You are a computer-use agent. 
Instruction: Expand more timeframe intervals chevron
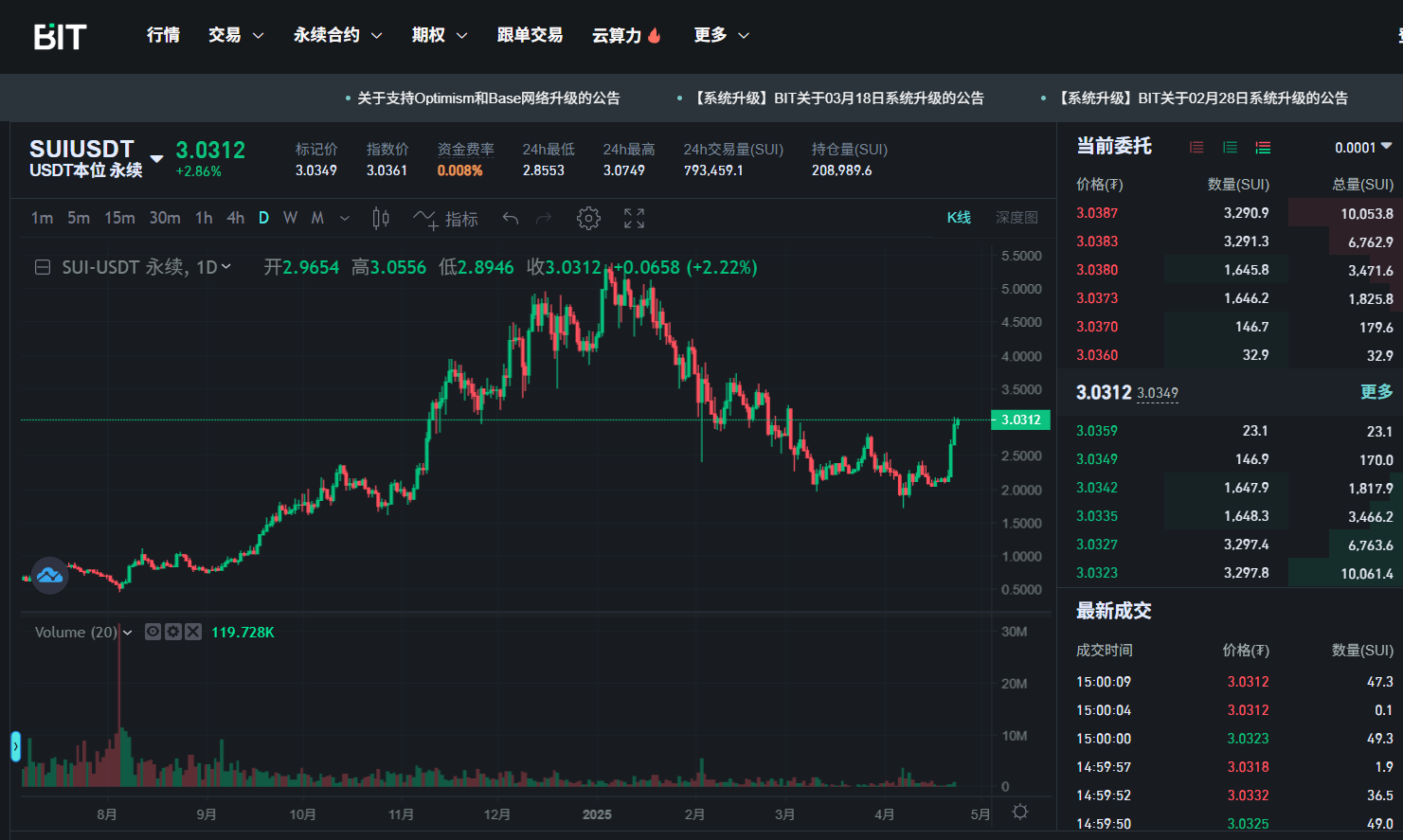pos(345,219)
